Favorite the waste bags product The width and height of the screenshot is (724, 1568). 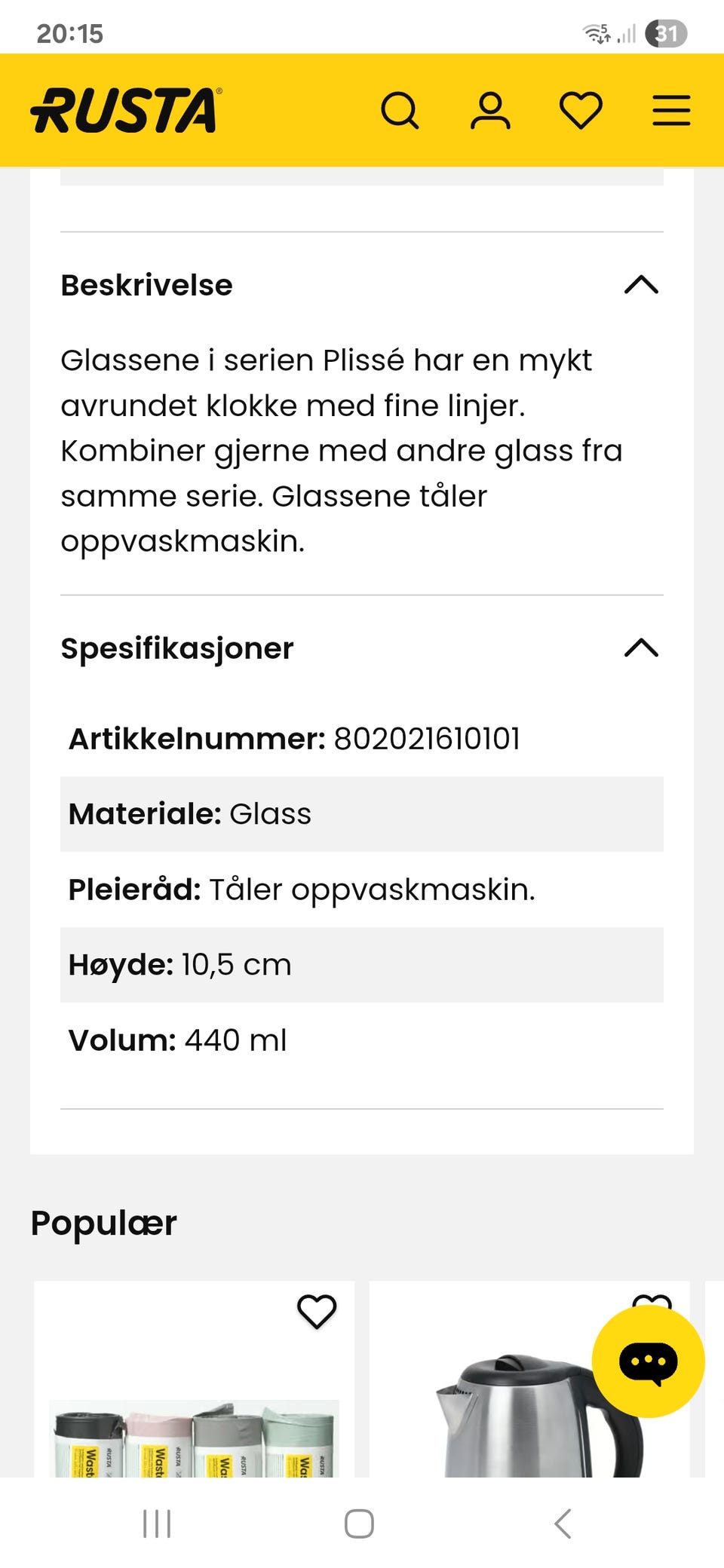[317, 1311]
